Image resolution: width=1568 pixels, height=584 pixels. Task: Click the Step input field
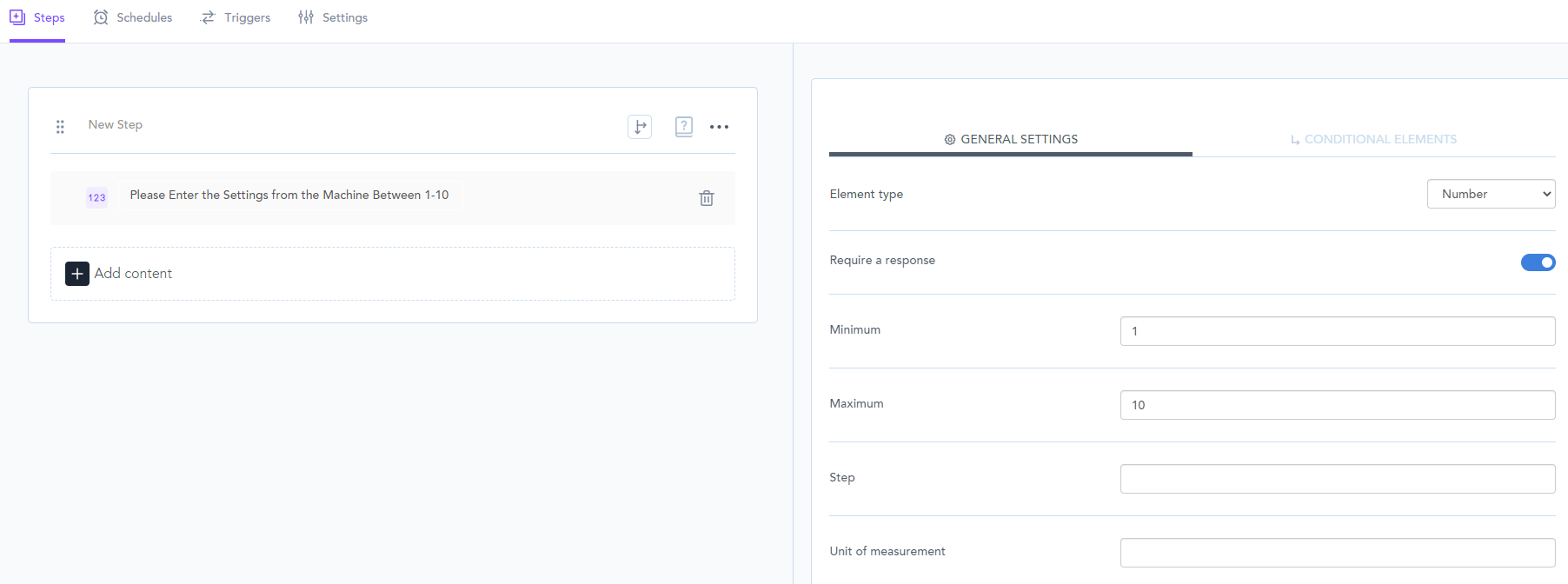(x=1337, y=479)
